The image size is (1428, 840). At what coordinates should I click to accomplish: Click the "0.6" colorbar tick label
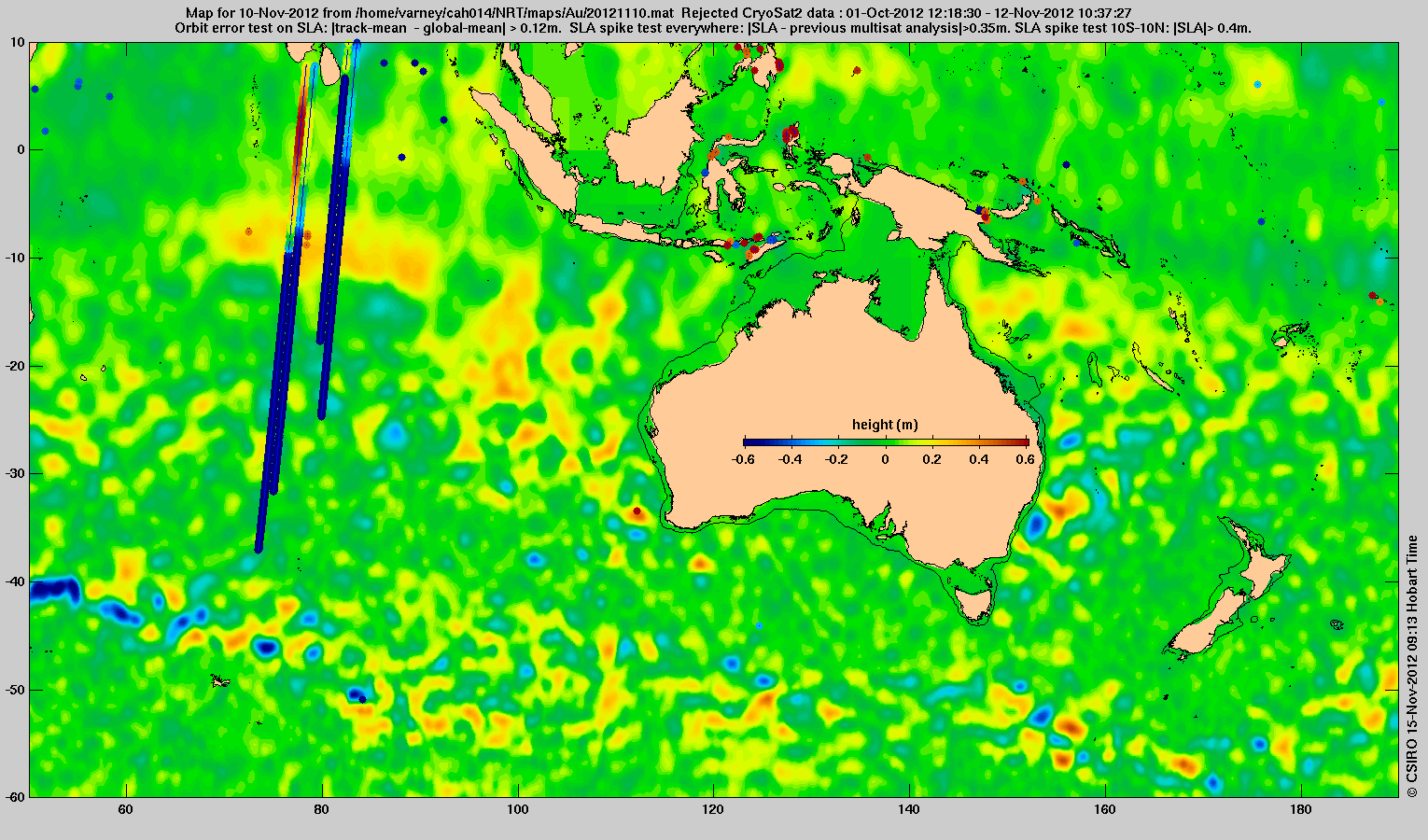(1028, 459)
